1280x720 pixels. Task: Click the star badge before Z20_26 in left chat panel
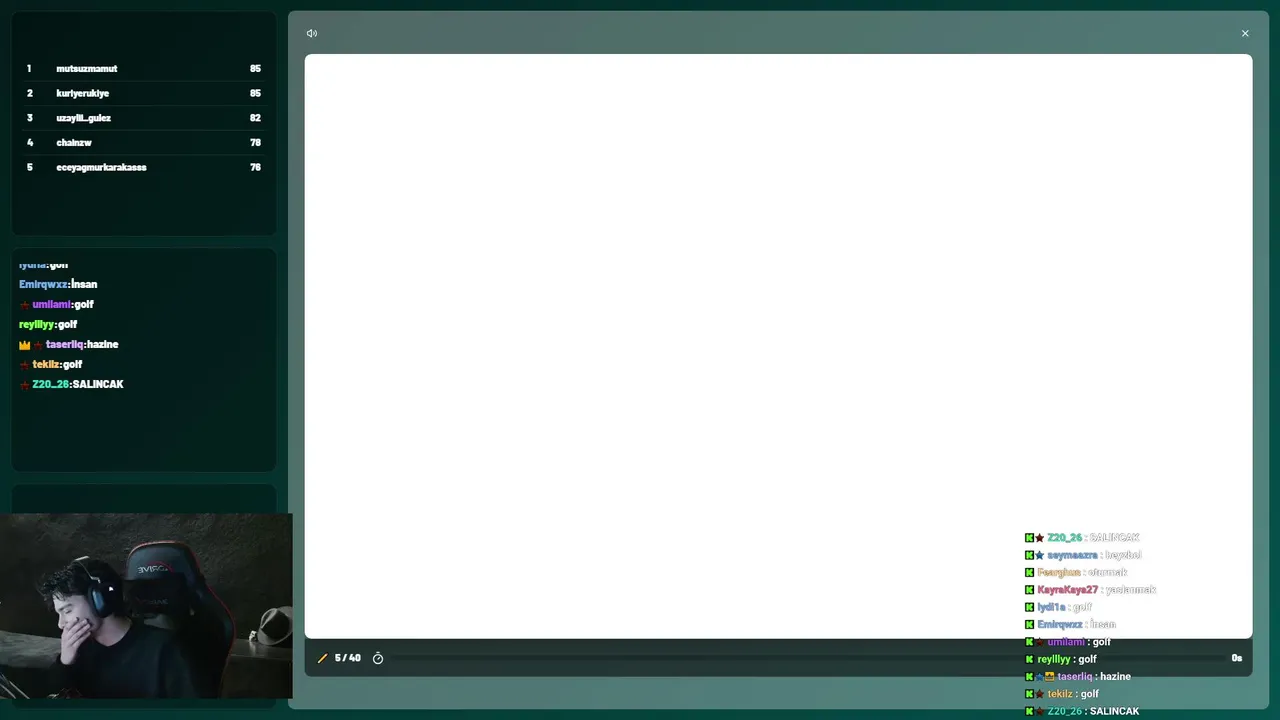pyautogui.click(x=24, y=385)
